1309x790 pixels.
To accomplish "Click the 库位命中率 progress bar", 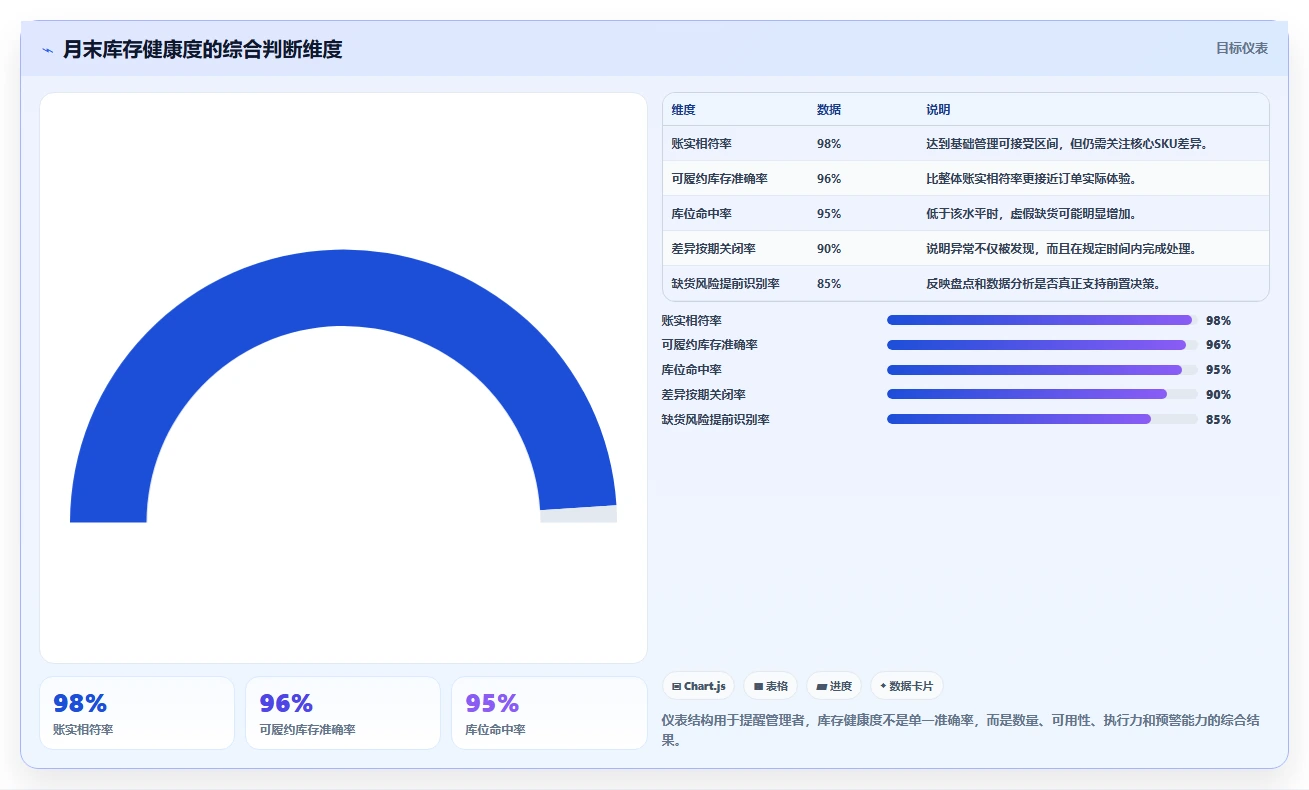I will point(1042,370).
